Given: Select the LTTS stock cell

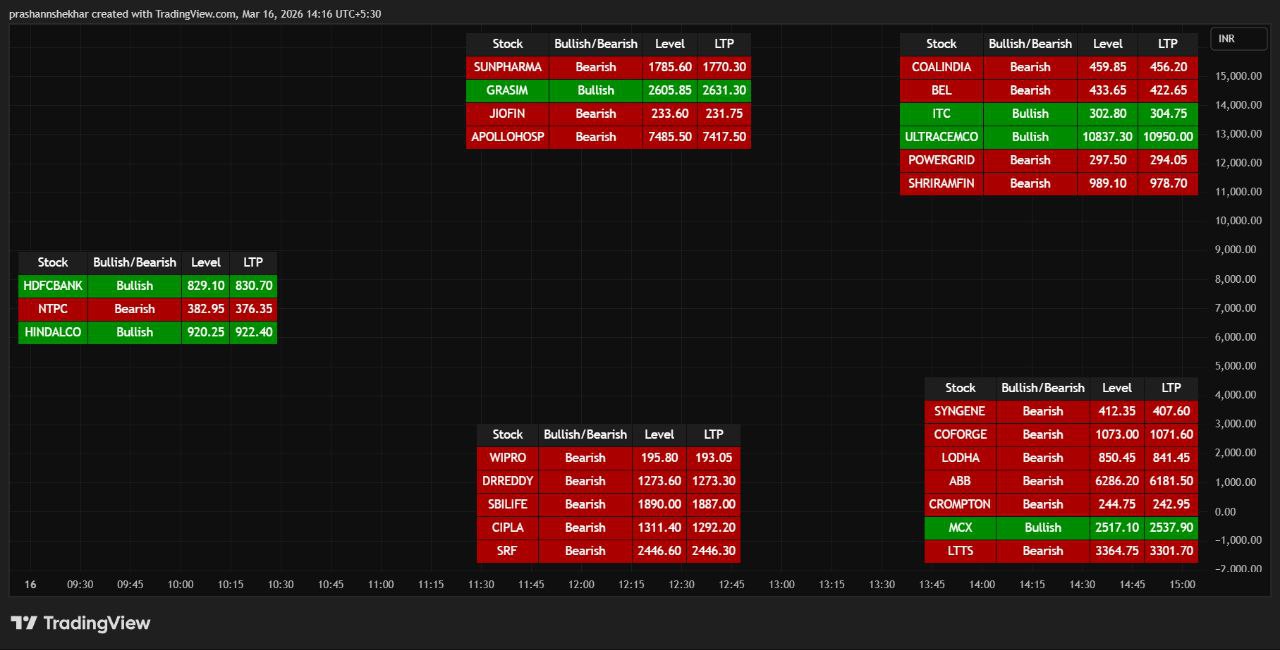Looking at the screenshot, I should coord(960,550).
